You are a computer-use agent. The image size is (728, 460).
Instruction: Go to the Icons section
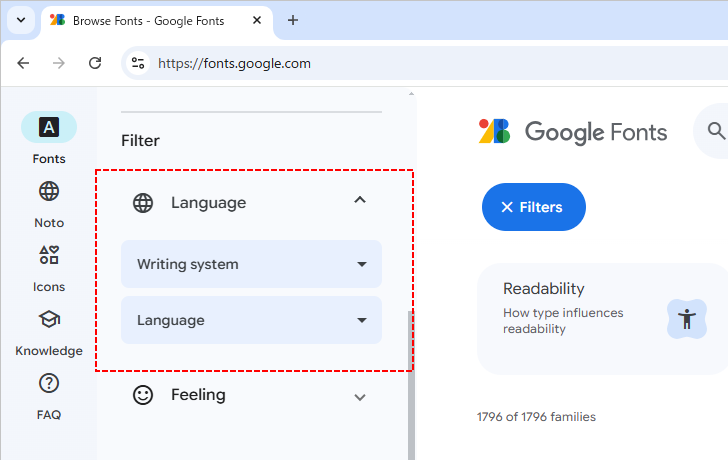pos(48,255)
